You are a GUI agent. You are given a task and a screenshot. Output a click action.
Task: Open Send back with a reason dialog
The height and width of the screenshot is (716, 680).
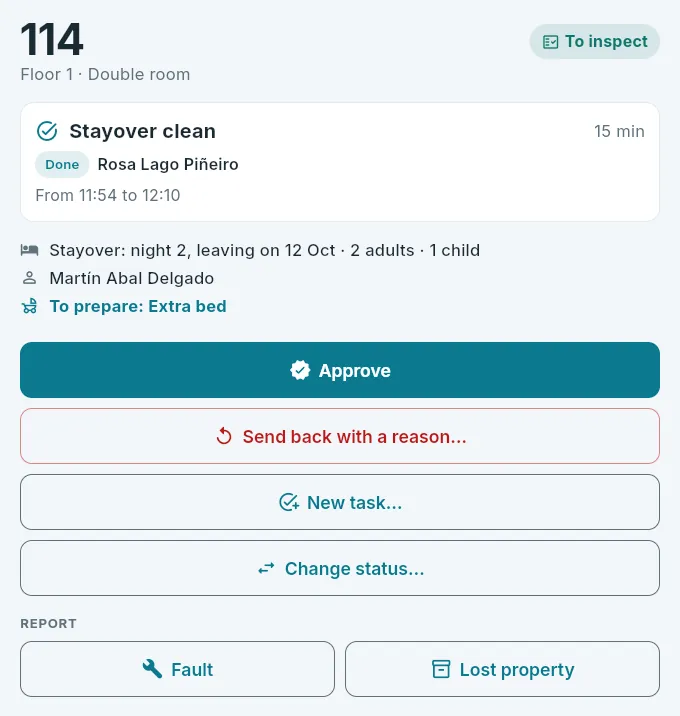click(x=340, y=436)
